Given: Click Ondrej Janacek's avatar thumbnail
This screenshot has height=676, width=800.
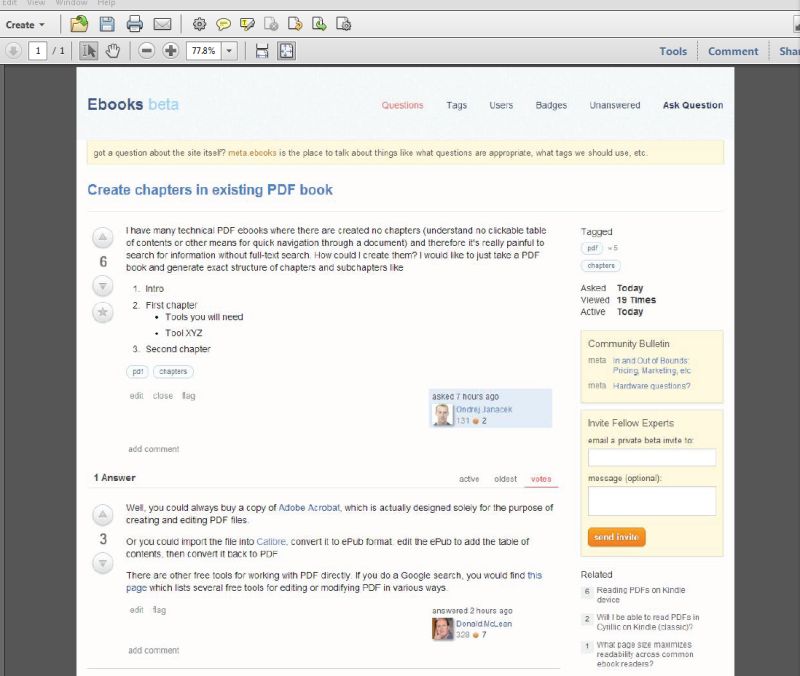Looking at the screenshot, I should (x=442, y=415).
